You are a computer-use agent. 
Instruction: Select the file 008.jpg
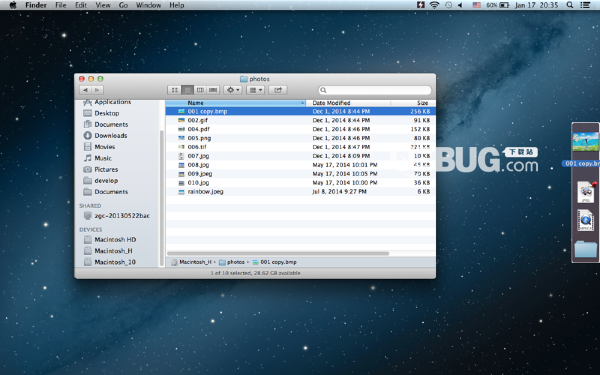[x=300, y=165]
